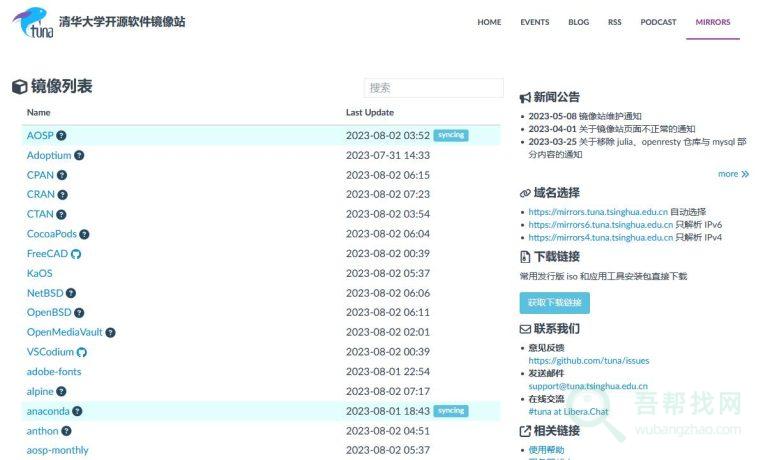Click the help icon next to AOSP
768x460 pixels.
pos(61,135)
